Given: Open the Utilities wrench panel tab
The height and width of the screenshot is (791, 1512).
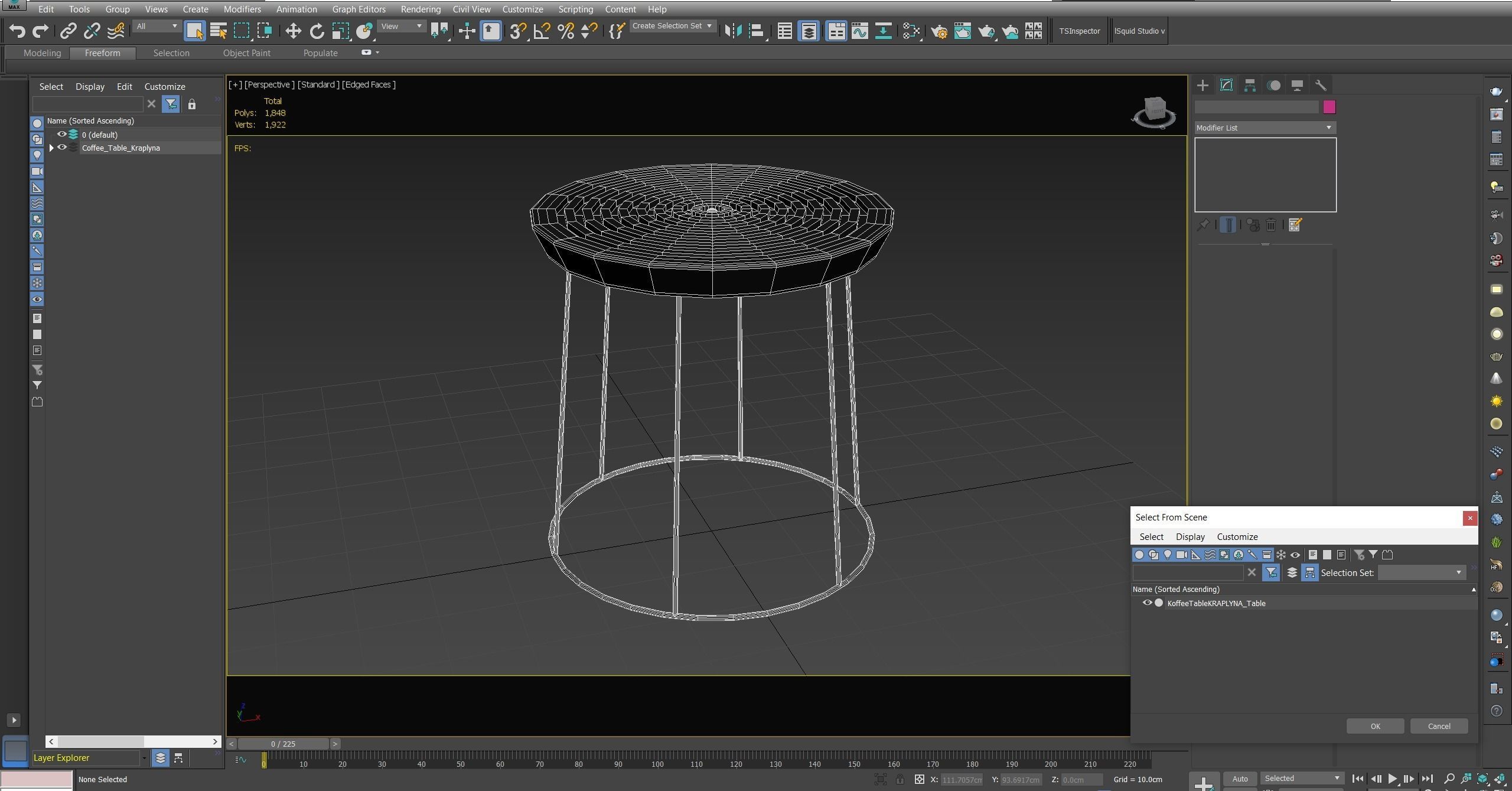Looking at the screenshot, I should [x=1321, y=85].
